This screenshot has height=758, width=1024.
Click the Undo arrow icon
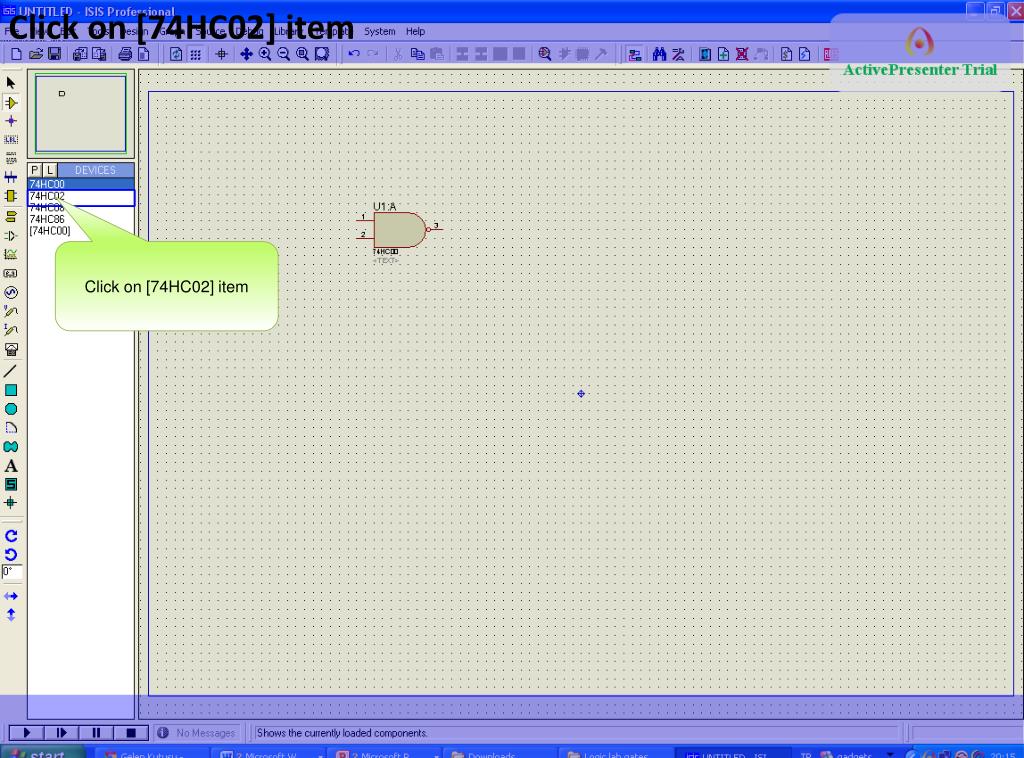coord(354,54)
